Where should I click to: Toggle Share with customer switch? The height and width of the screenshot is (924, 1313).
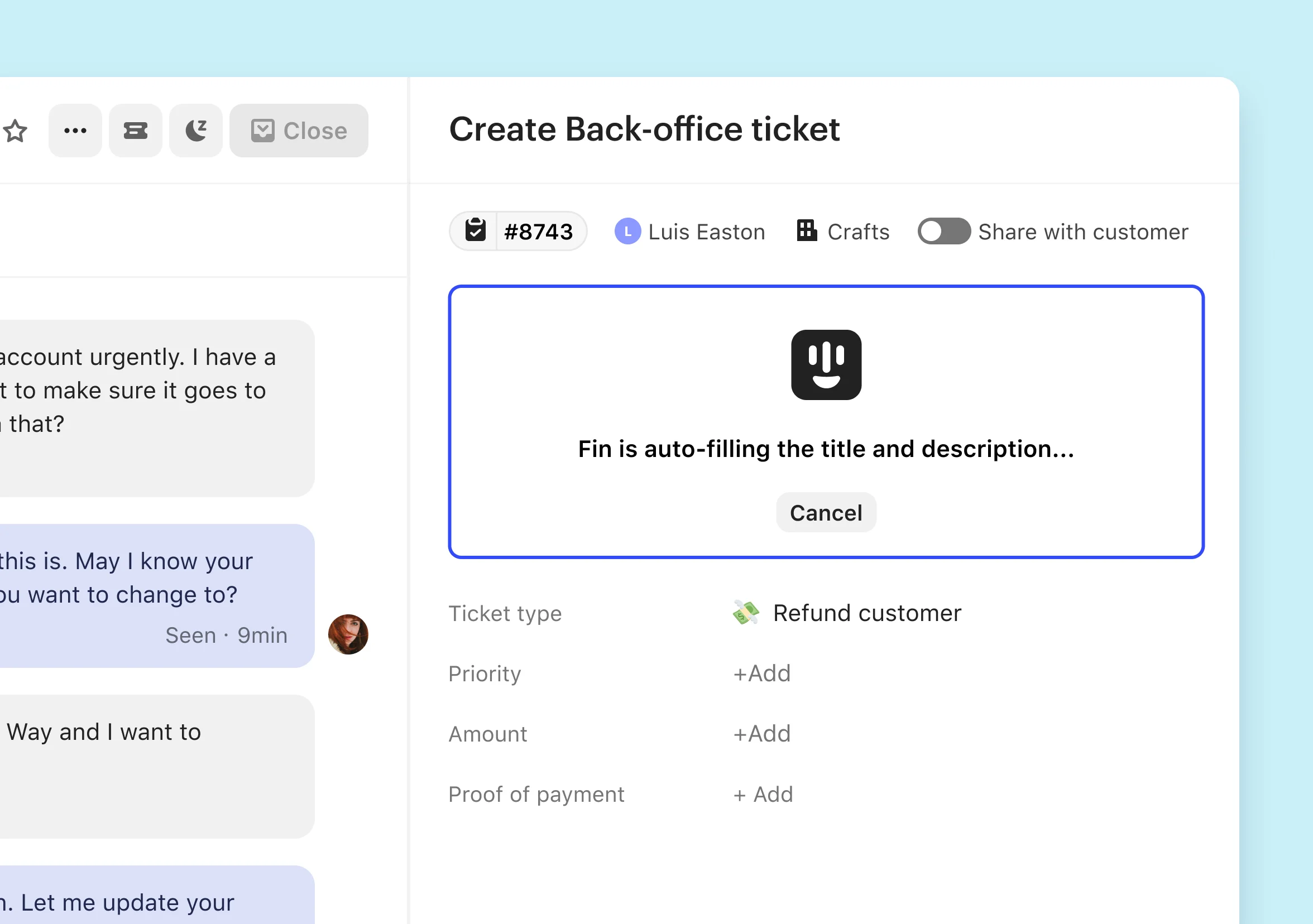pos(944,232)
